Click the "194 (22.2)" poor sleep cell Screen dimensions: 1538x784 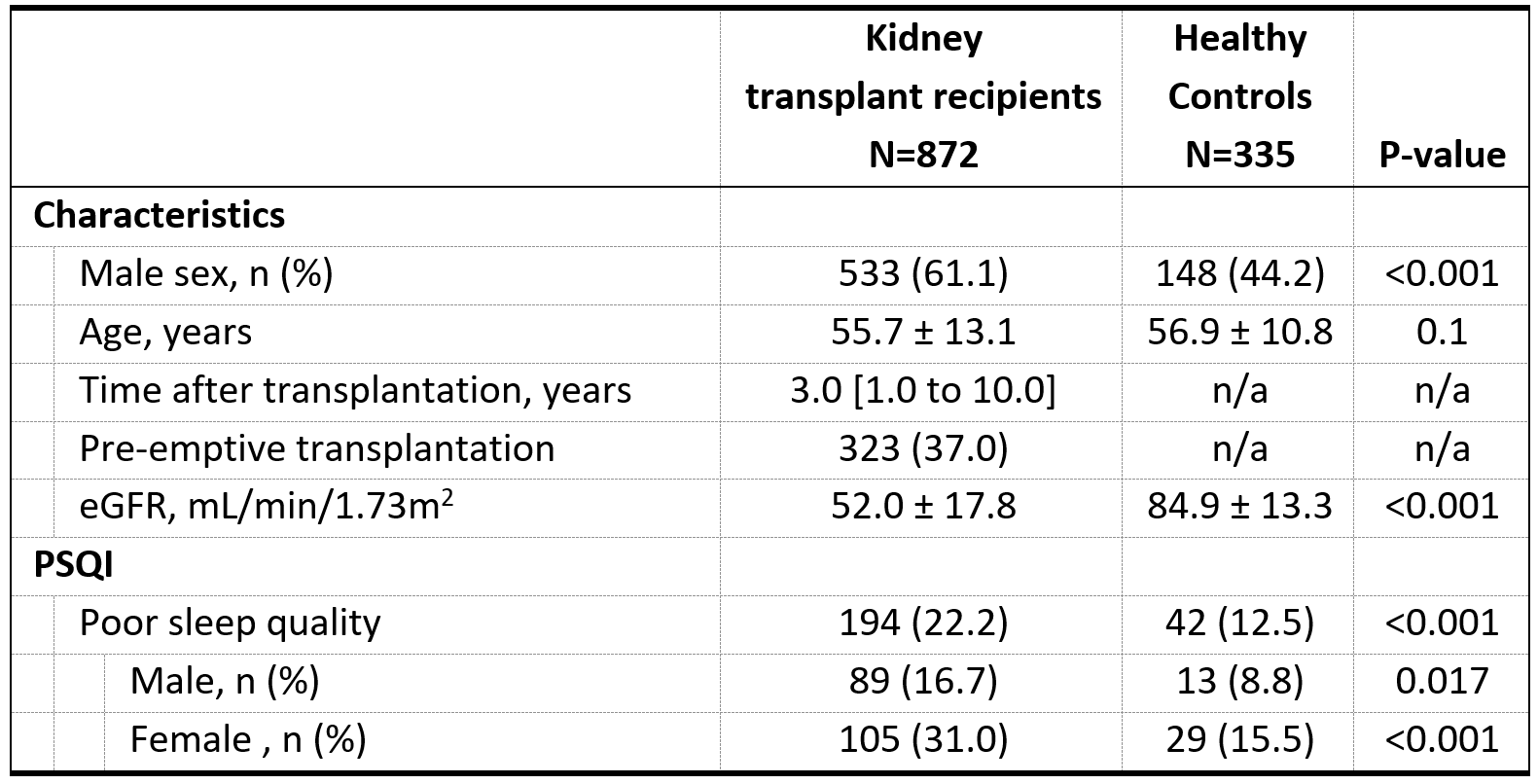pyautogui.click(x=922, y=623)
